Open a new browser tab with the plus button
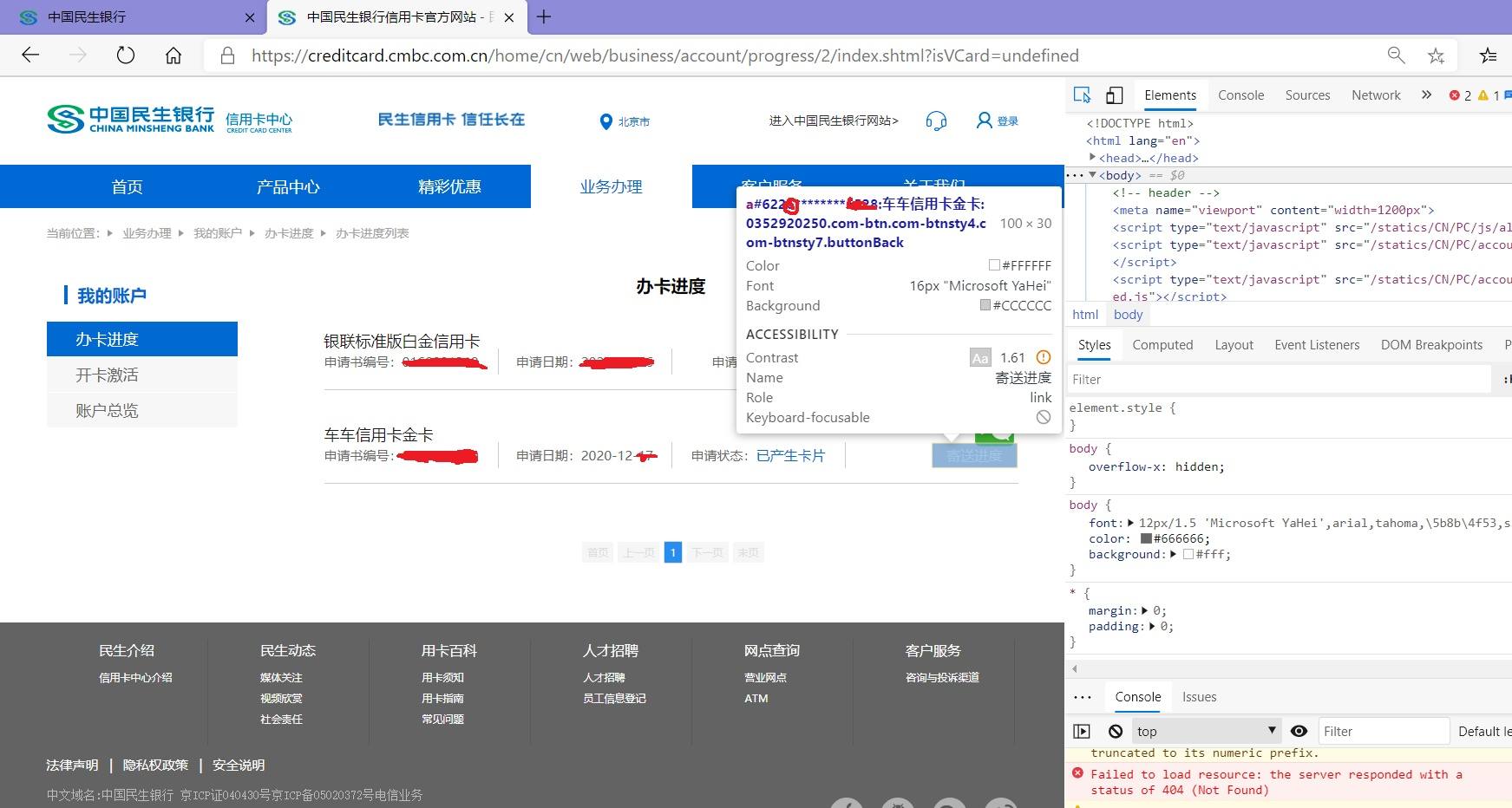 pyautogui.click(x=544, y=16)
